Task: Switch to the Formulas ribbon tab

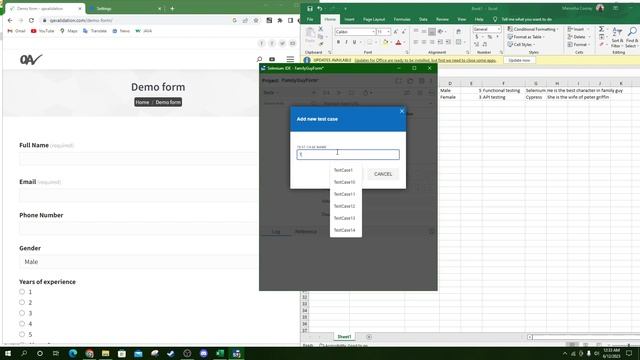Action: click(x=402, y=19)
